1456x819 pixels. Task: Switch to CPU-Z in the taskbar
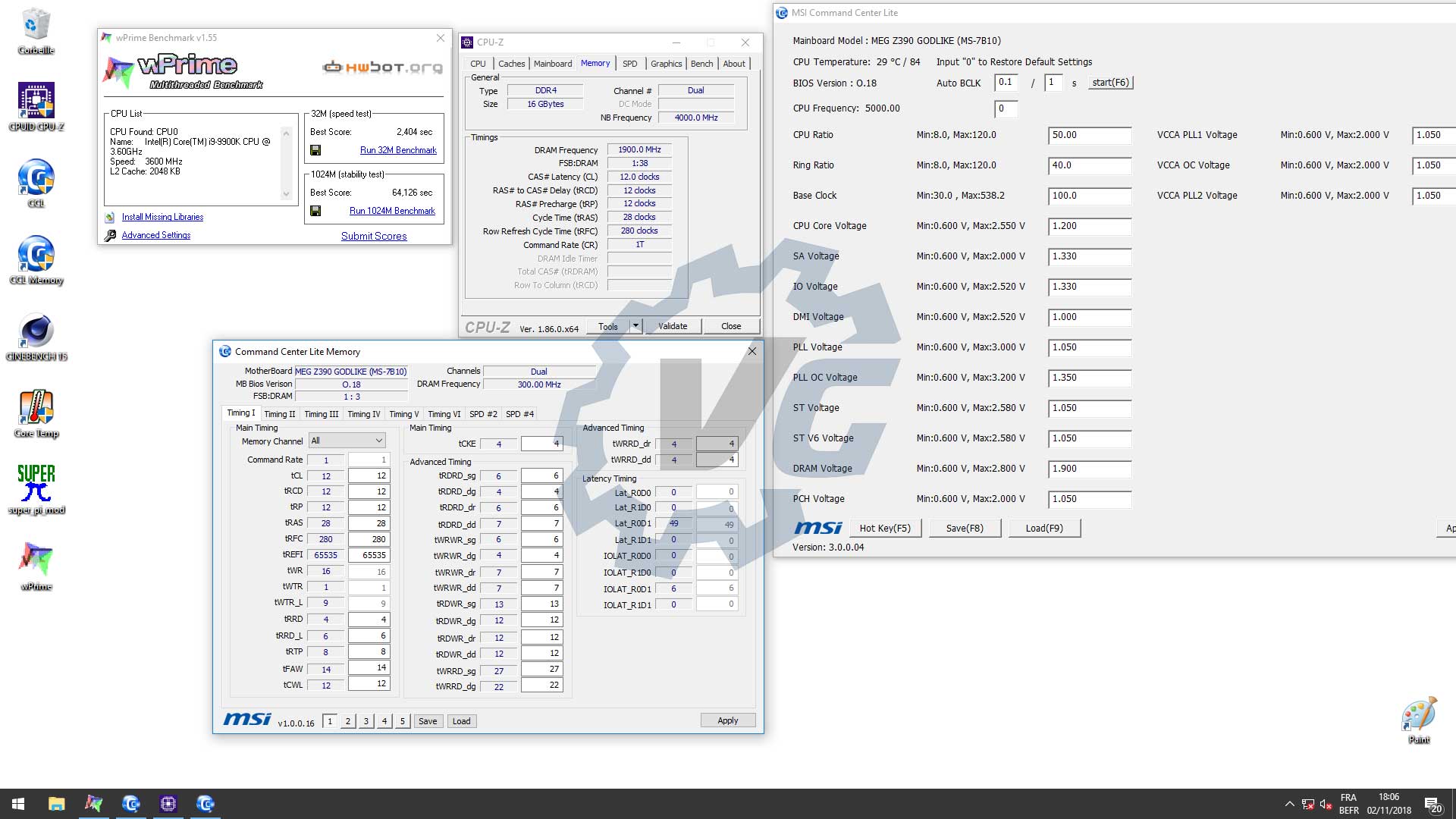(168, 804)
